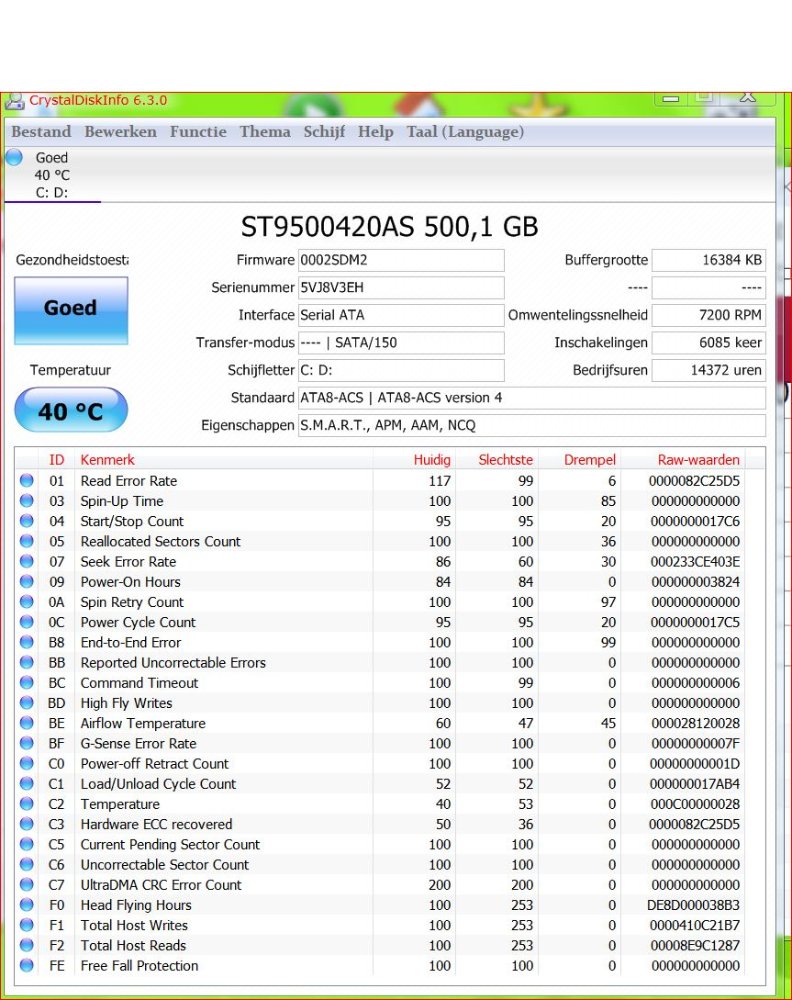Click the Serienummer field value
792x1000 pixels.
[x=400, y=288]
